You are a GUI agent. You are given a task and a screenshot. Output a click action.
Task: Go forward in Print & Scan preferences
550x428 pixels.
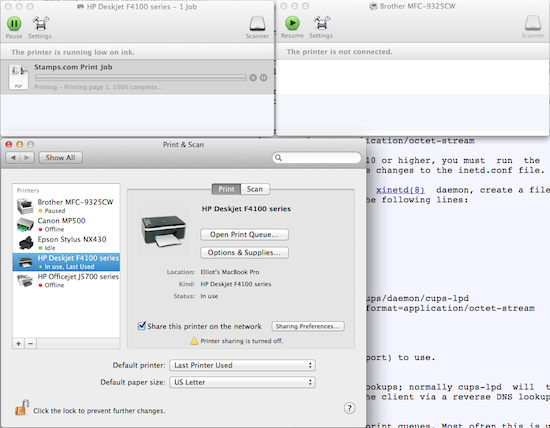pos(27,158)
